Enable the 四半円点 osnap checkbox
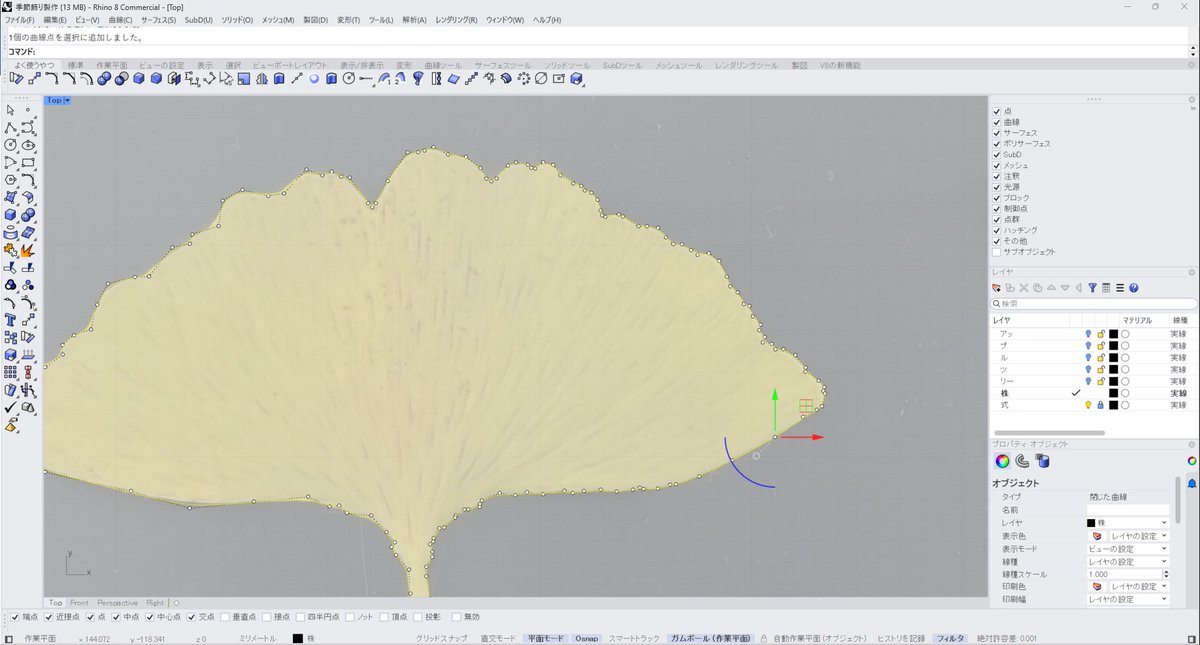1200x645 pixels. 299,617
